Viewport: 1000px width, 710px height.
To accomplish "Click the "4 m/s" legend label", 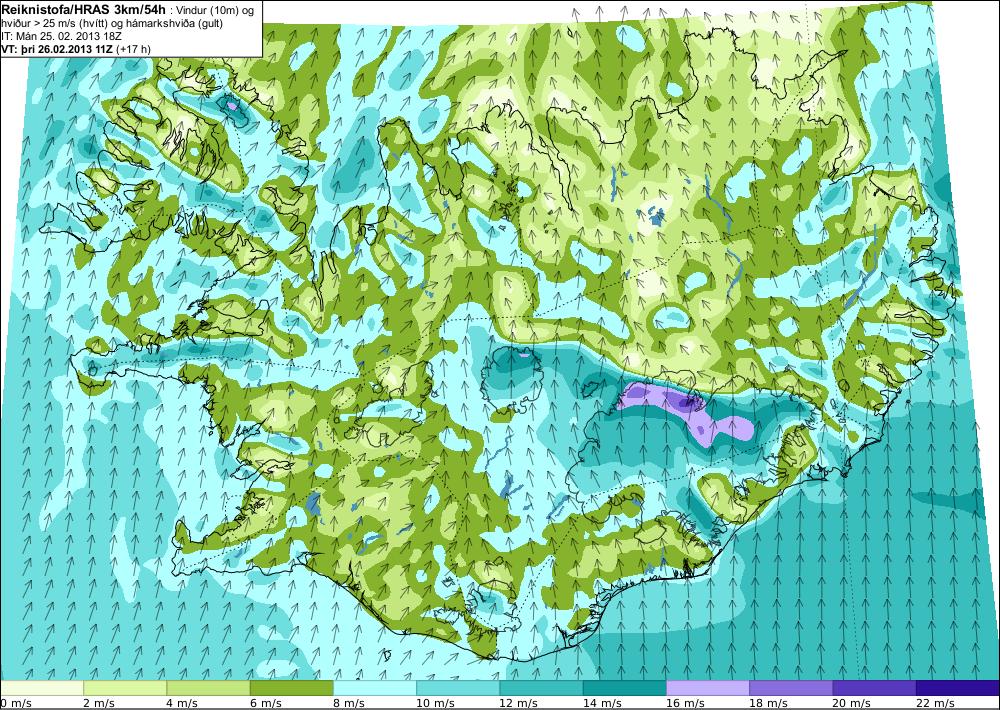I will tap(182, 703).
